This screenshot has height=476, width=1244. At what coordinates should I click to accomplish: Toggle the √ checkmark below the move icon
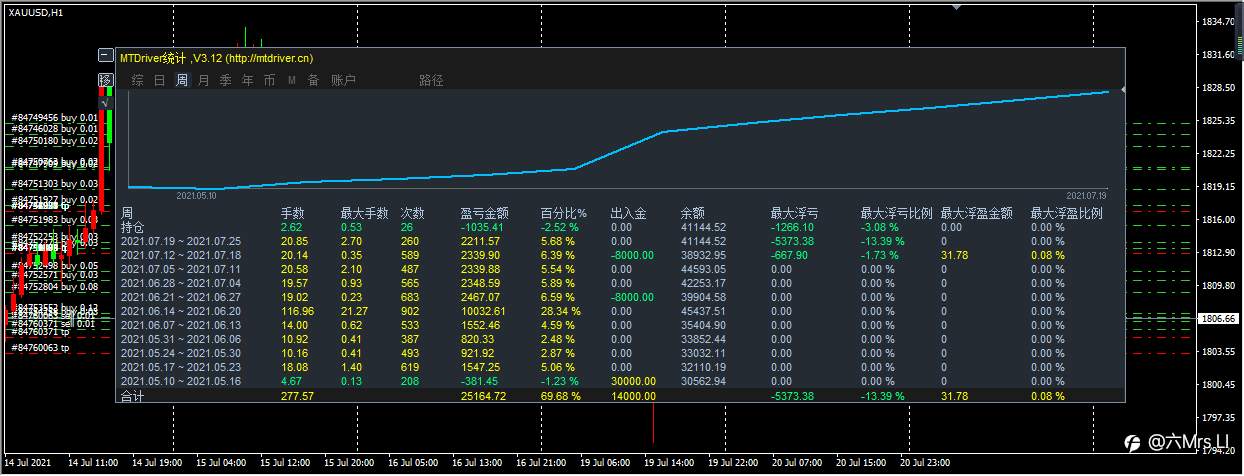pyautogui.click(x=105, y=101)
